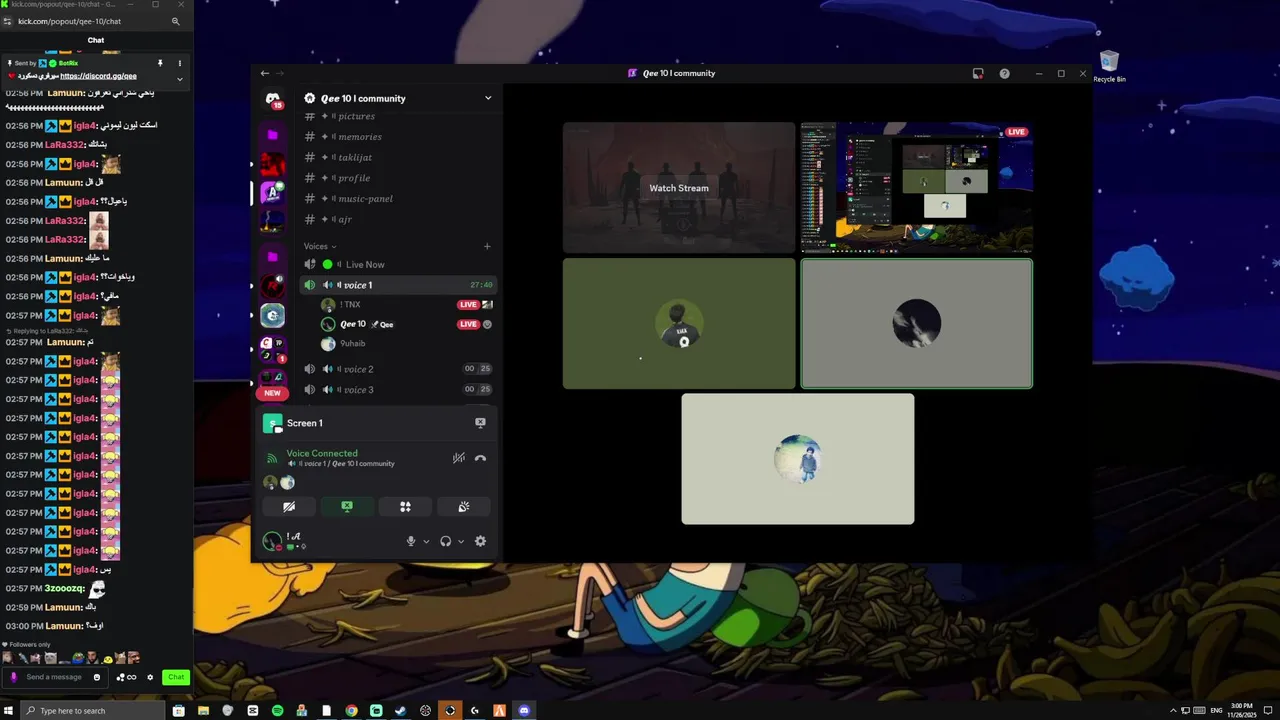Open the taklijat text channel
The height and width of the screenshot is (720, 1280).
click(x=398, y=157)
